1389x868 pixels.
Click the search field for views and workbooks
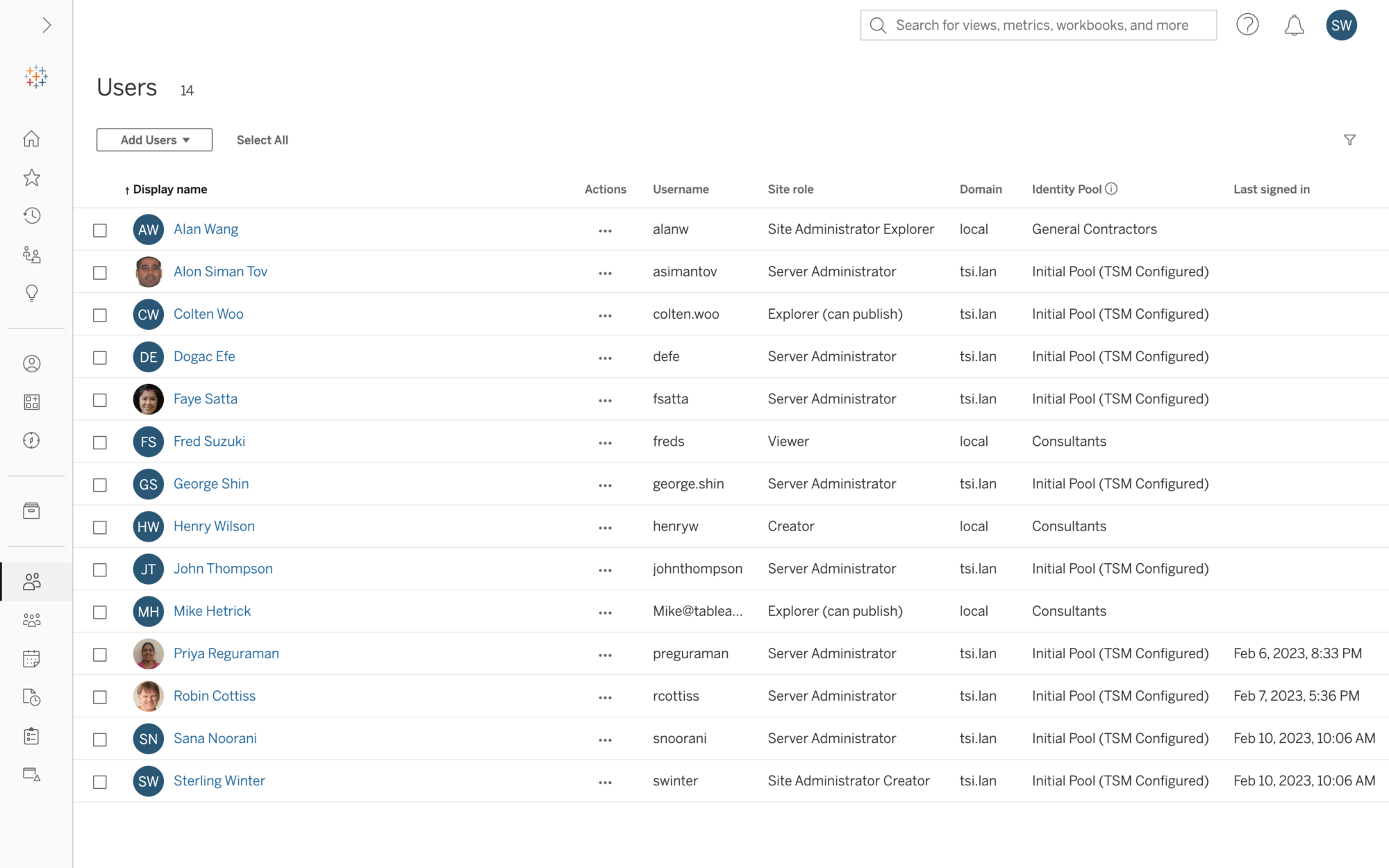coord(1042,26)
